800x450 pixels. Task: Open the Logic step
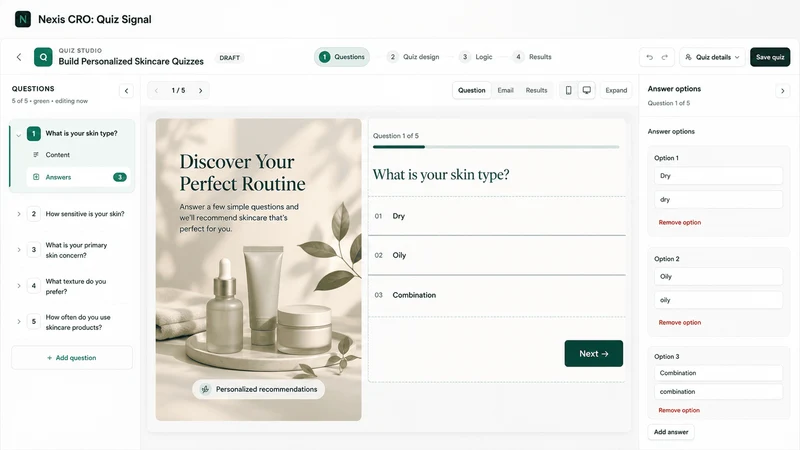pos(476,57)
